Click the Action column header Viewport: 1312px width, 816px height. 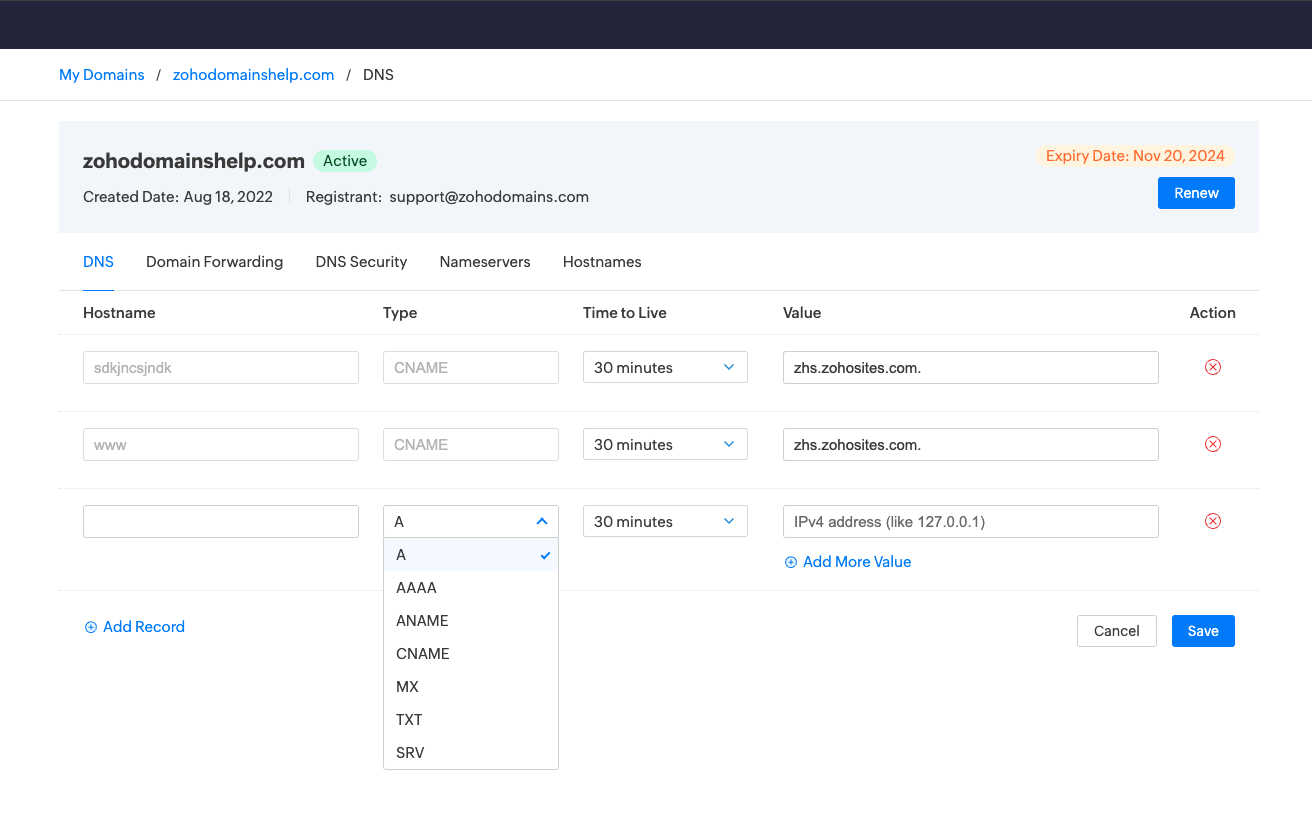[x=1213, y=313]
